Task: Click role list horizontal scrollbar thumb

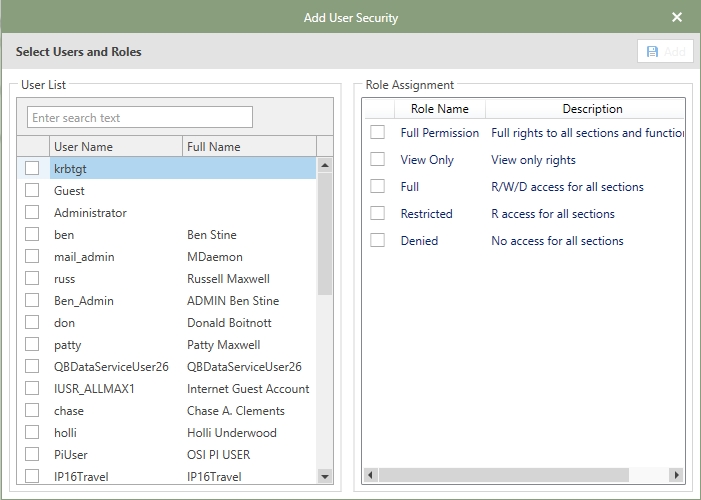Action: [504, 475]
